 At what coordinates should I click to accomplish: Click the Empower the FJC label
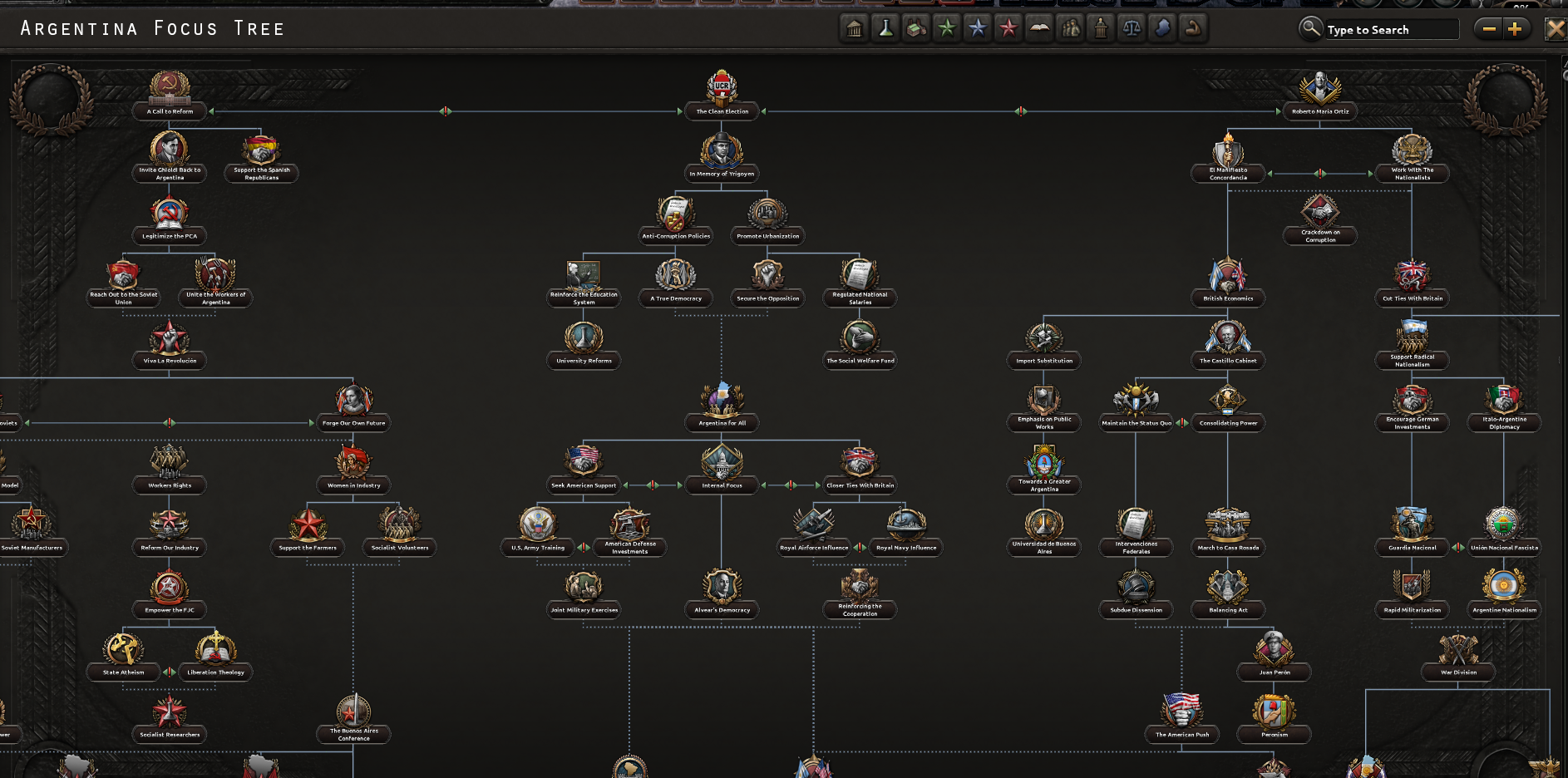(170, 610)
